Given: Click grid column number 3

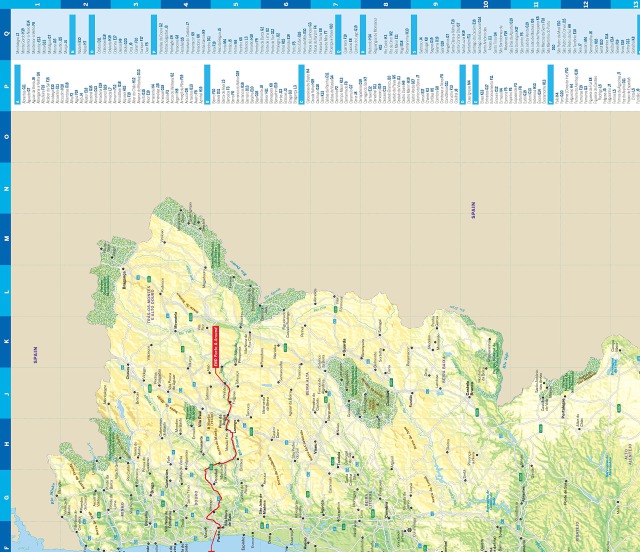Looking at the screenshot, I should [136, 4].
